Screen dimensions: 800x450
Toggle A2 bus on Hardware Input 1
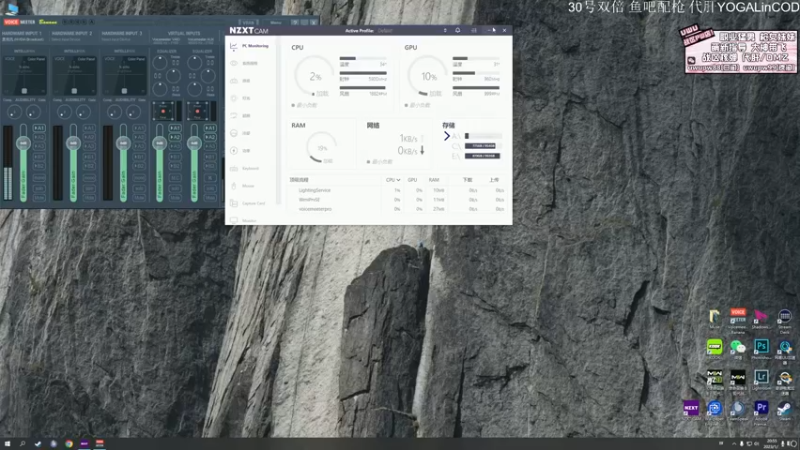click(39, 137)
